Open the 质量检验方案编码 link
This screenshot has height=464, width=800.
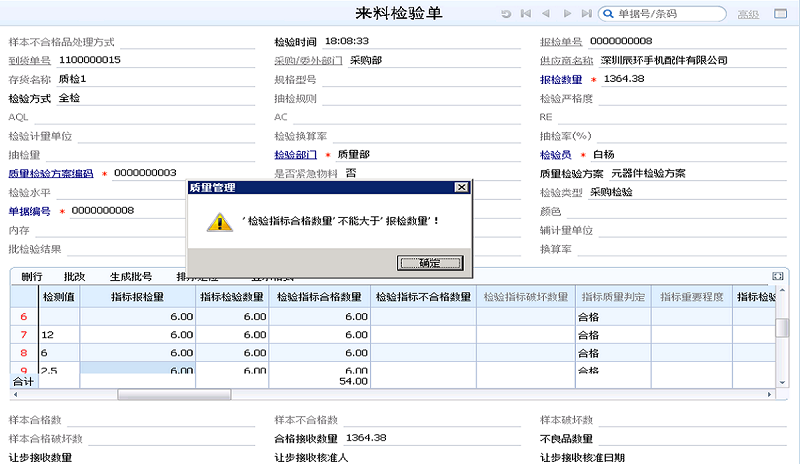point(51,174)
